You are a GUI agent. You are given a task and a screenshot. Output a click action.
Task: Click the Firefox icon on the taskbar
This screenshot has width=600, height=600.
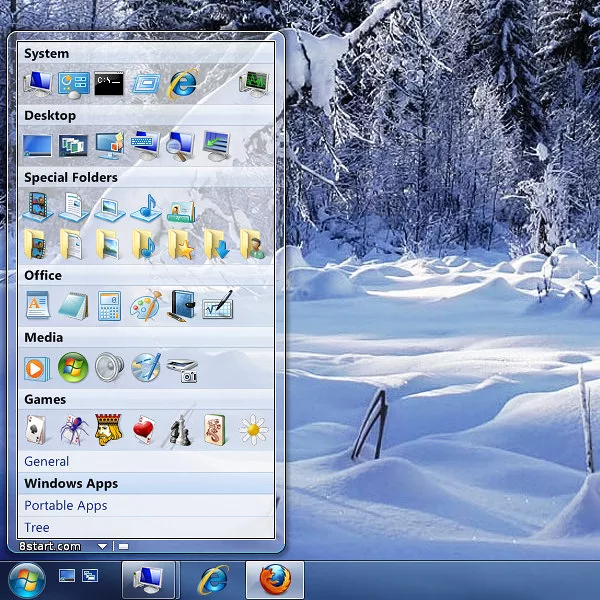click(274, 579)
